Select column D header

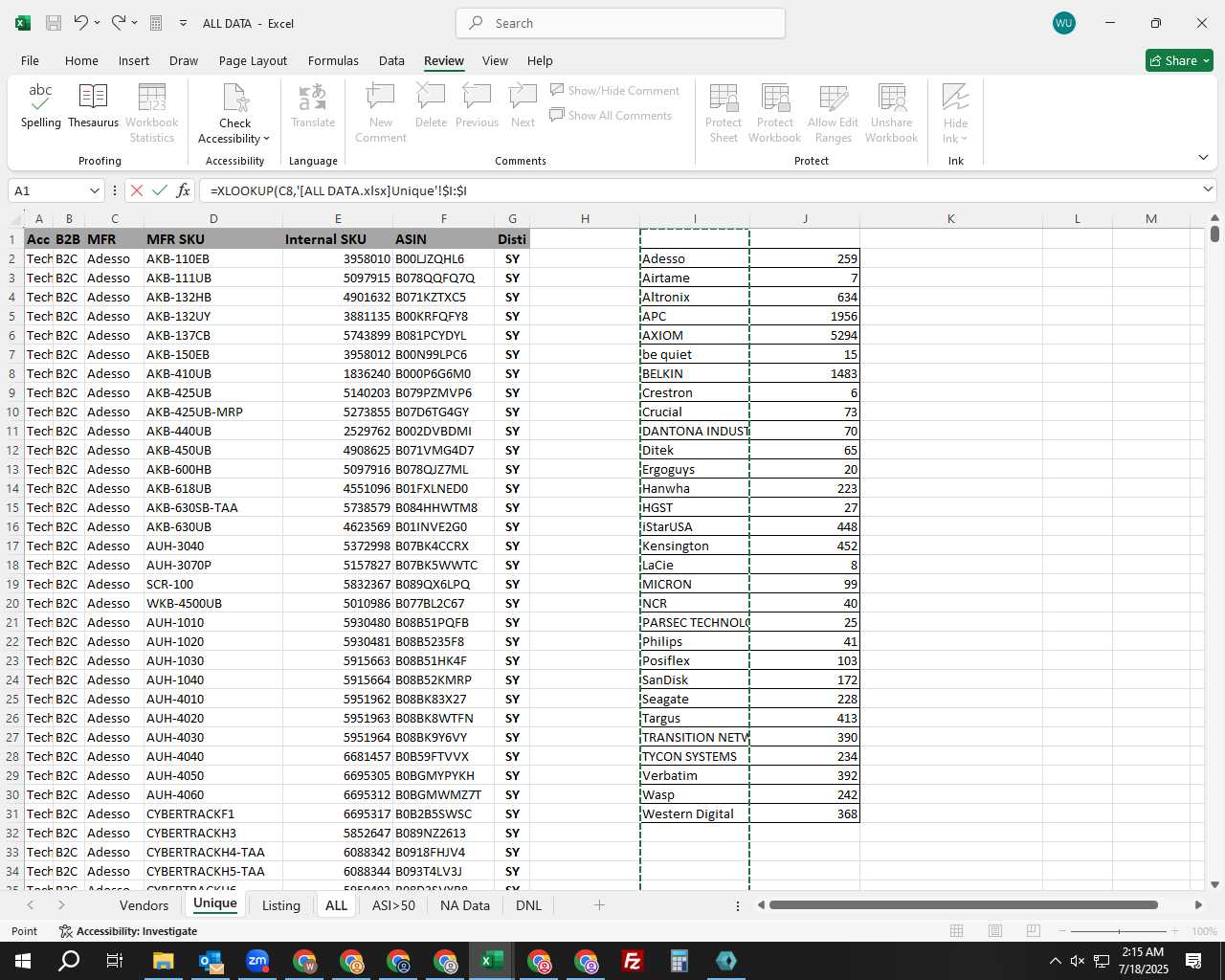click(x=213, y=219)
